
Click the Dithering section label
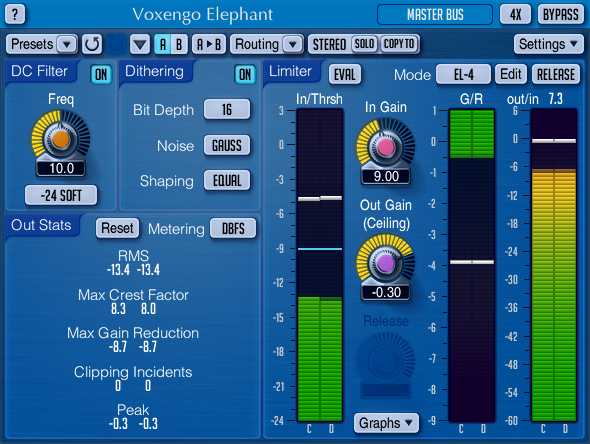click(154, 71)
